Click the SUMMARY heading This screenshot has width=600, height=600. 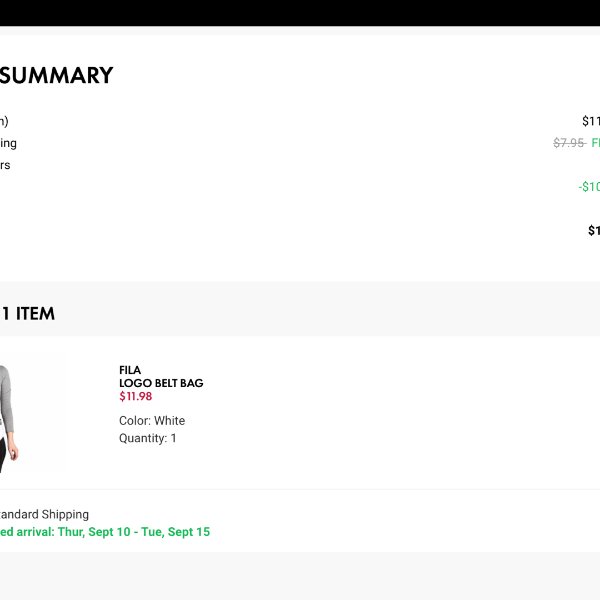tap(56, 75)
